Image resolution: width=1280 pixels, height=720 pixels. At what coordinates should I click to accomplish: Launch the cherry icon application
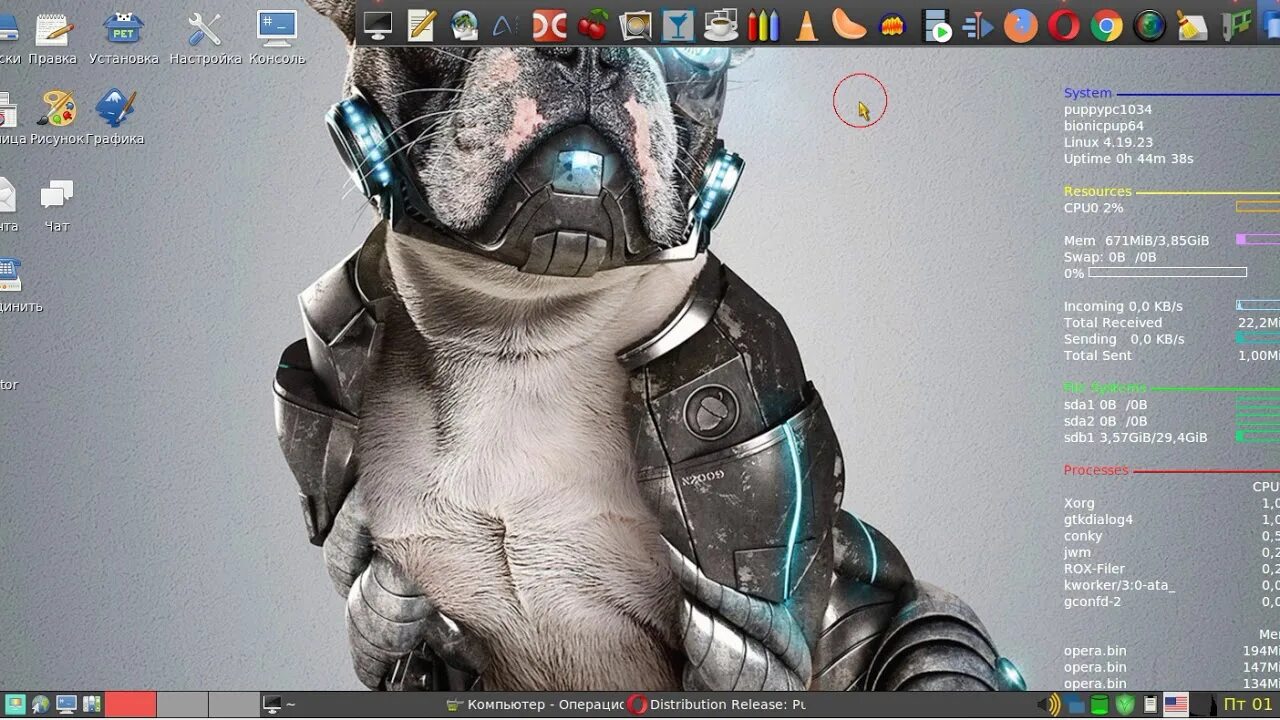click(x=592, y=25)
